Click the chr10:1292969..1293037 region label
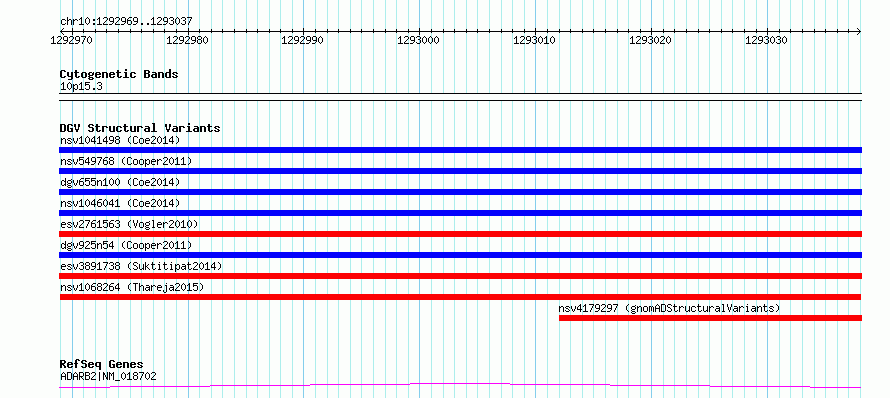This screenshot has height=398, width=890. (126, 22)
